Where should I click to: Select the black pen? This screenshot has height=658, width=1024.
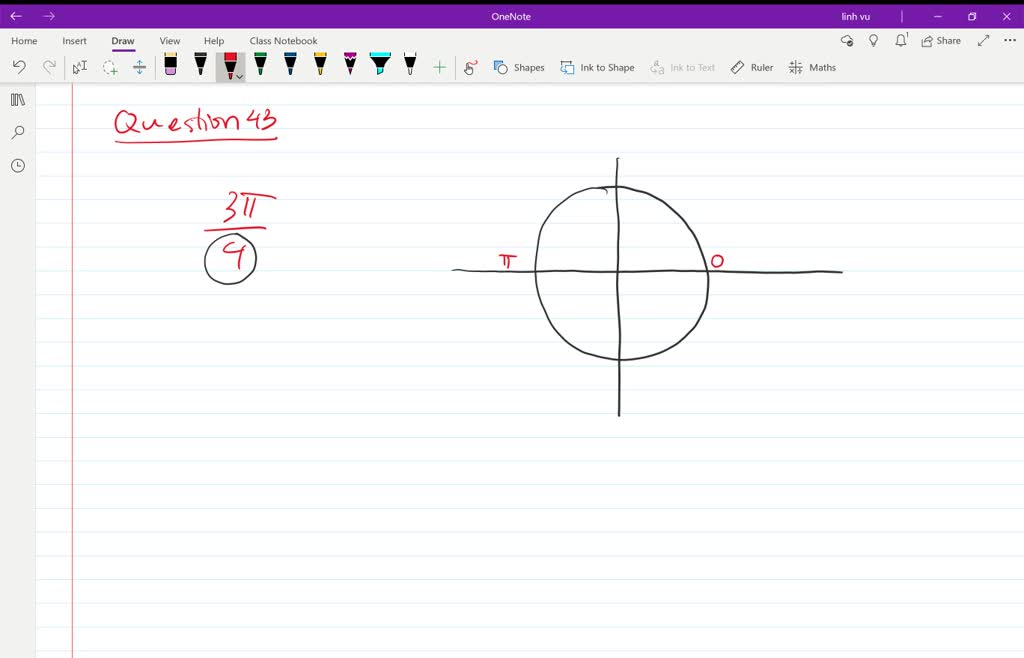(x=200, y=66)
